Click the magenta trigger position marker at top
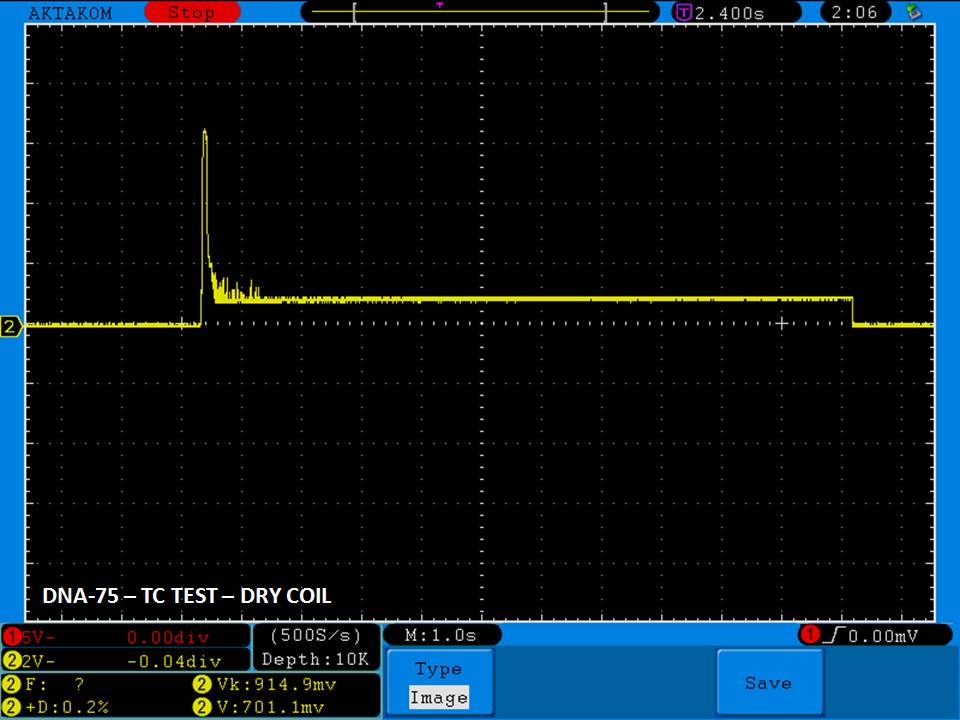The width and height of the screenshot is (960, 720). pos(440,6)
